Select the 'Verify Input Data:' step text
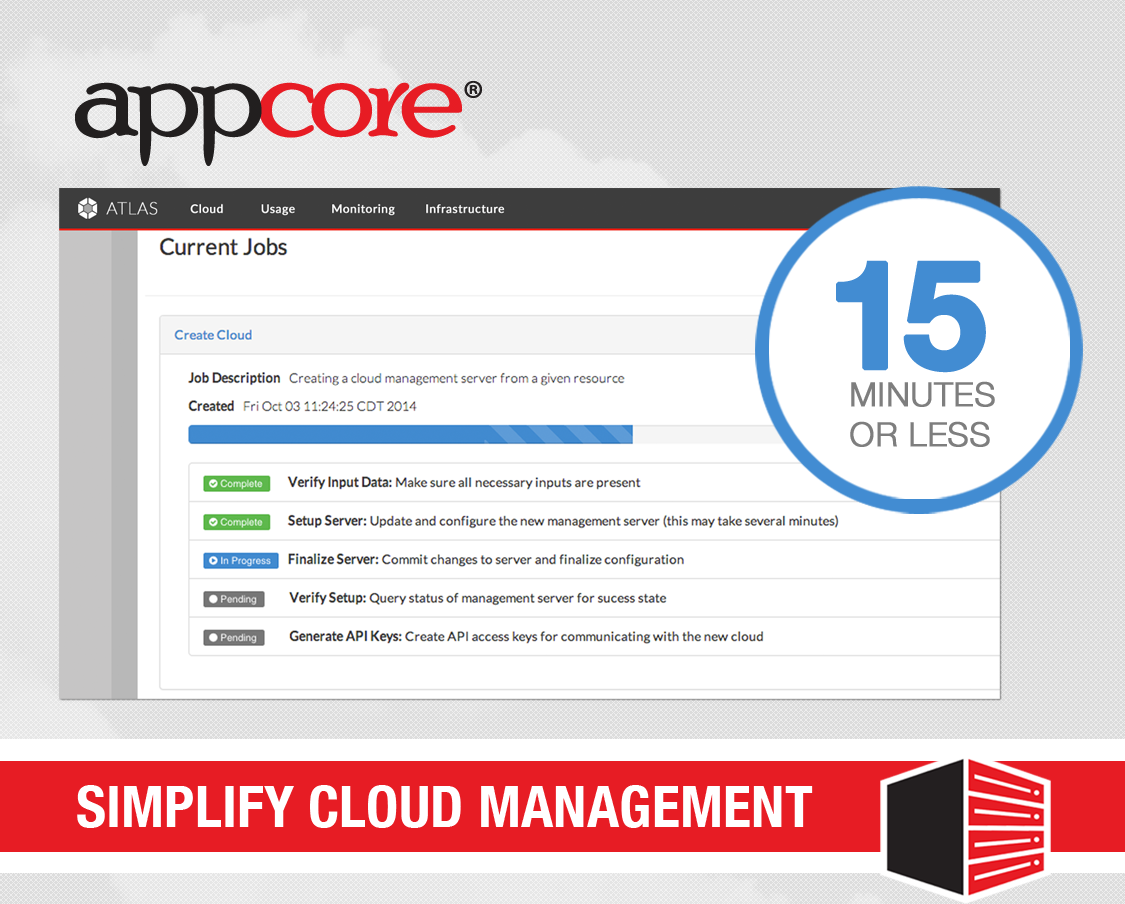The width and height of the screenshot is (1125, 904). coord(340,483)
